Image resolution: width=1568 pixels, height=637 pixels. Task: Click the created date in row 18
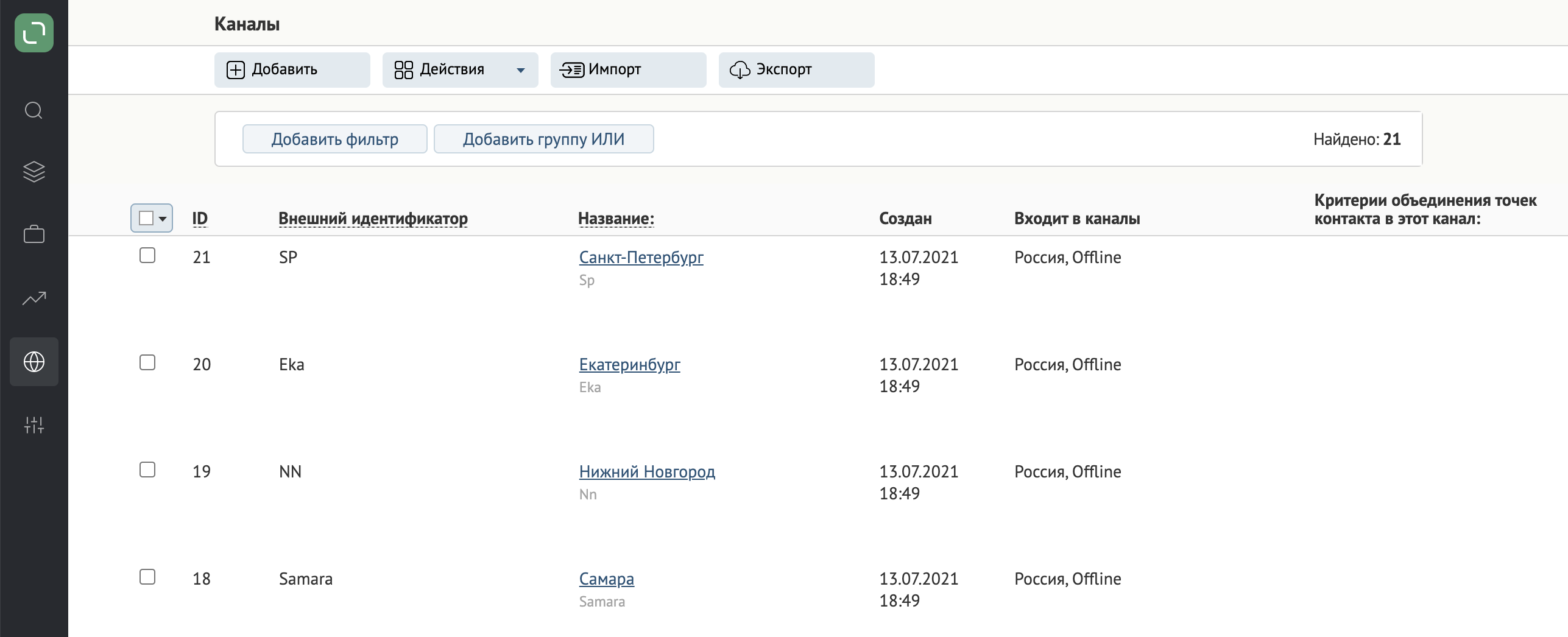(x=919, y=589)
